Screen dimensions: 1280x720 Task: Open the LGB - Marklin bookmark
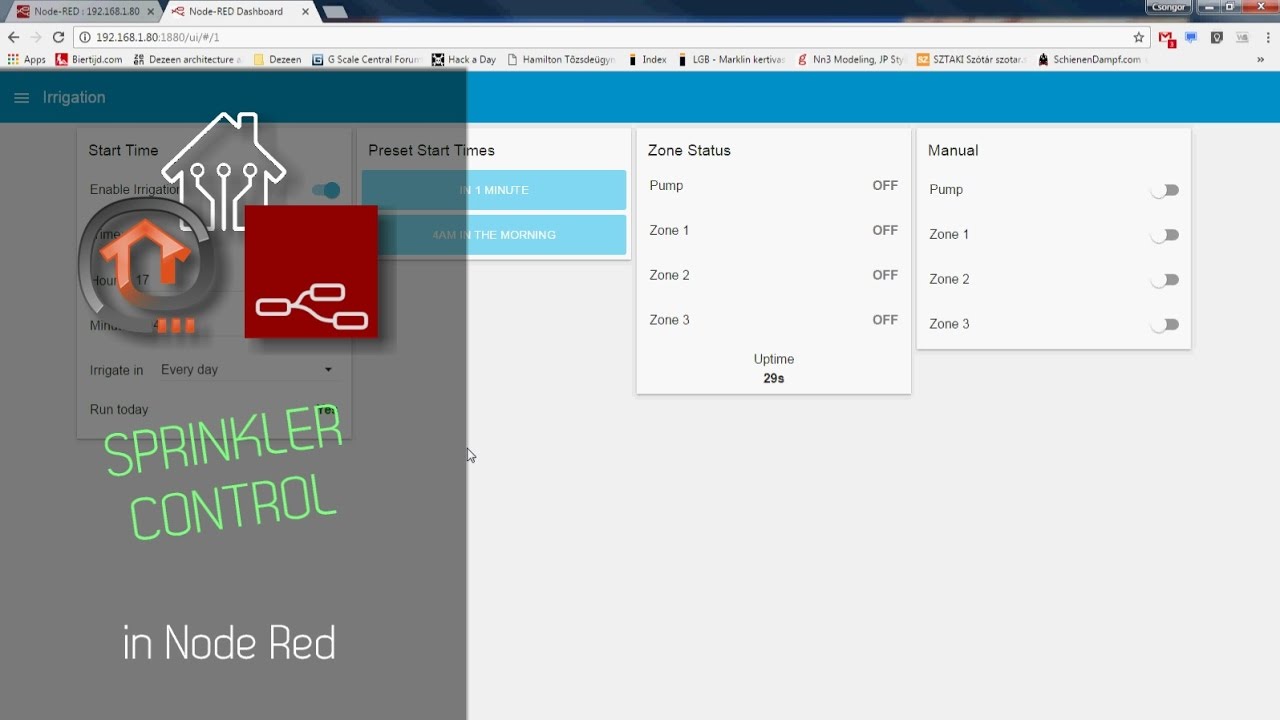[x=731, y=60]
